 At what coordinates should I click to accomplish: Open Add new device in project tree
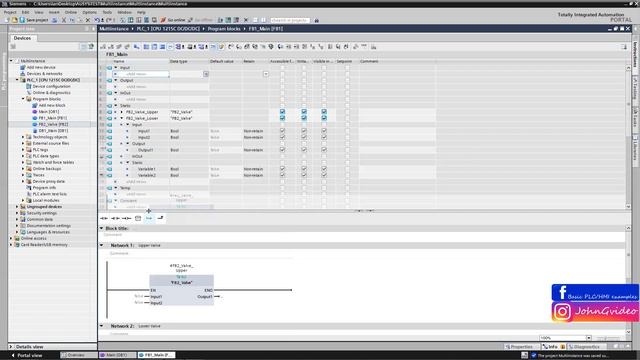tap(41, 67)
